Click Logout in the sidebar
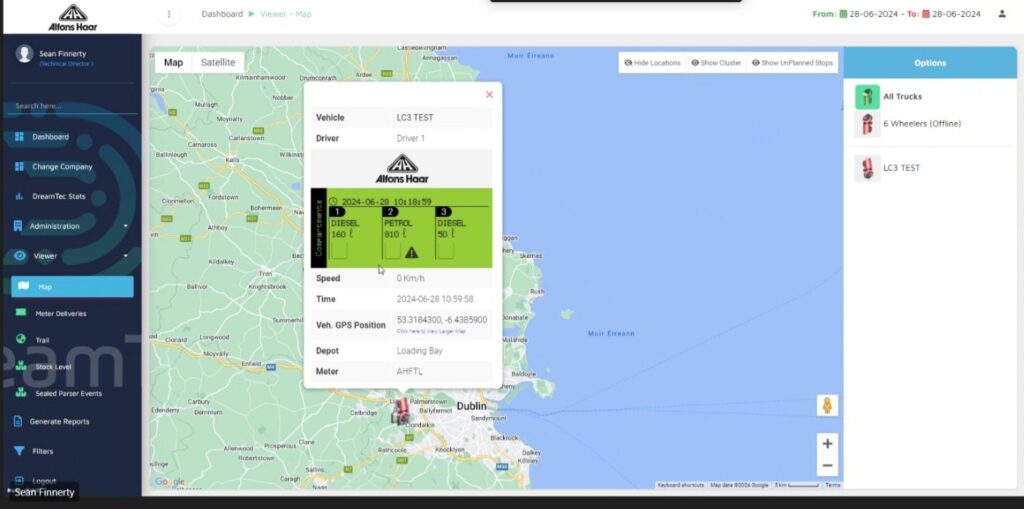 coord(43,480)
